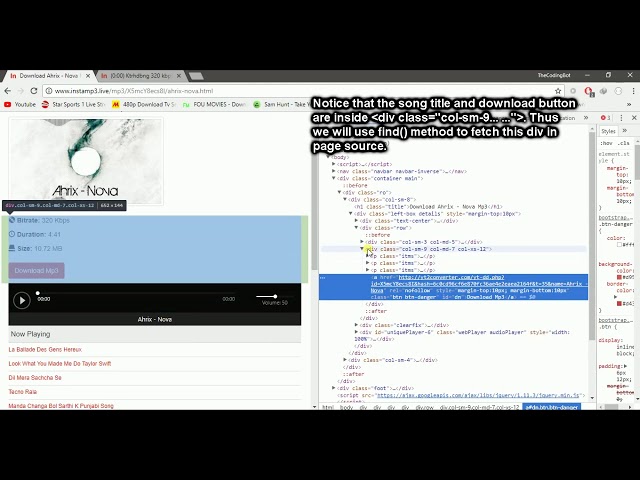Open the Sam Hunt bookmark
Viewport: 640px width, 480px height.
[x=282, y=104]
